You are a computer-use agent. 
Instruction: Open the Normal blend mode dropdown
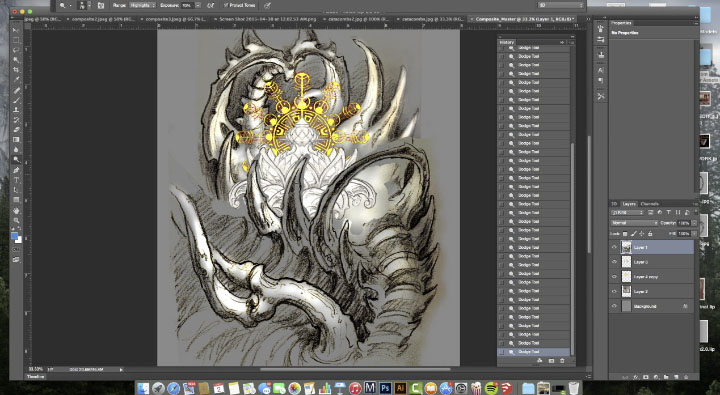(634, 223)
